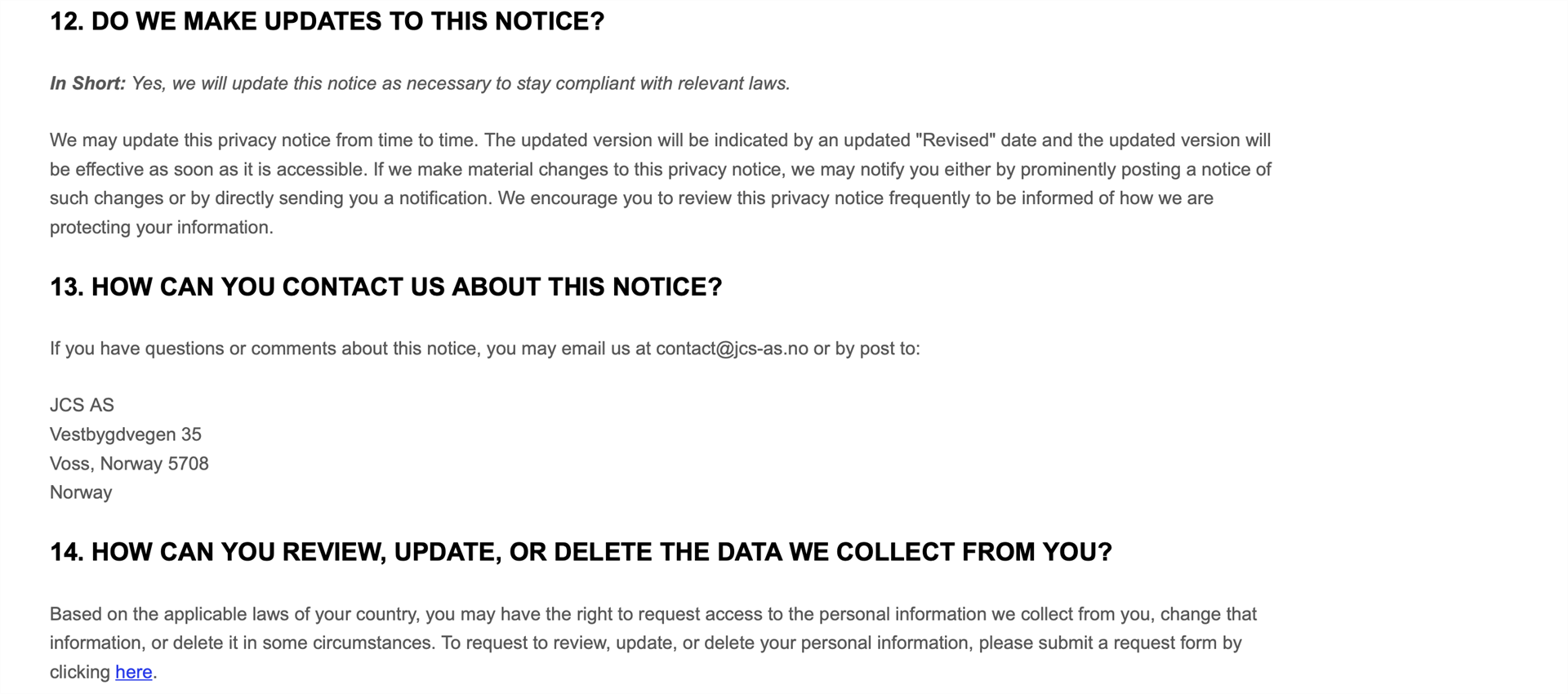The height and width of the screenshot is (694, 1568).
Task: Click the phrase 'or by post to:'
Action: 866,349
